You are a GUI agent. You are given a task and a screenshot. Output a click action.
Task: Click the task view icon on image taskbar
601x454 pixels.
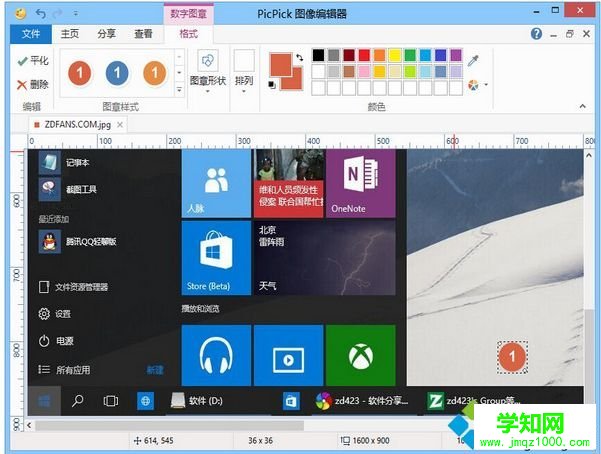point(111,401)
